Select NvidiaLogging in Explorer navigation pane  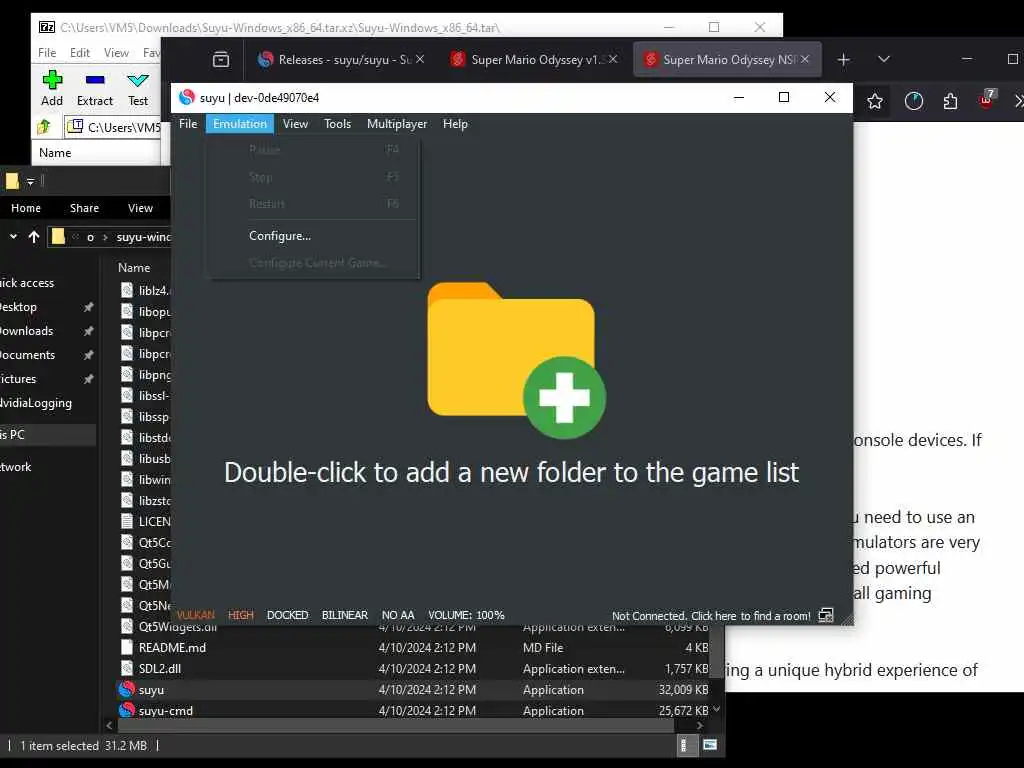(36, 403)
